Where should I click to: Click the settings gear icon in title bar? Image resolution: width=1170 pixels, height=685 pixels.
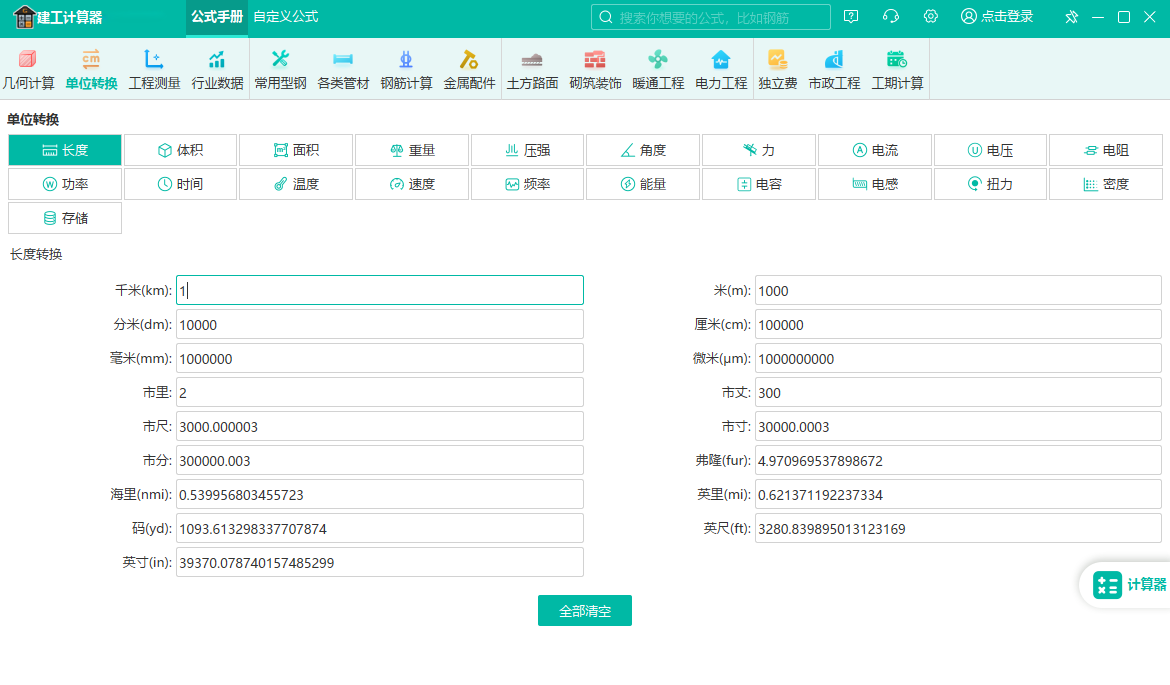[930, 17]
